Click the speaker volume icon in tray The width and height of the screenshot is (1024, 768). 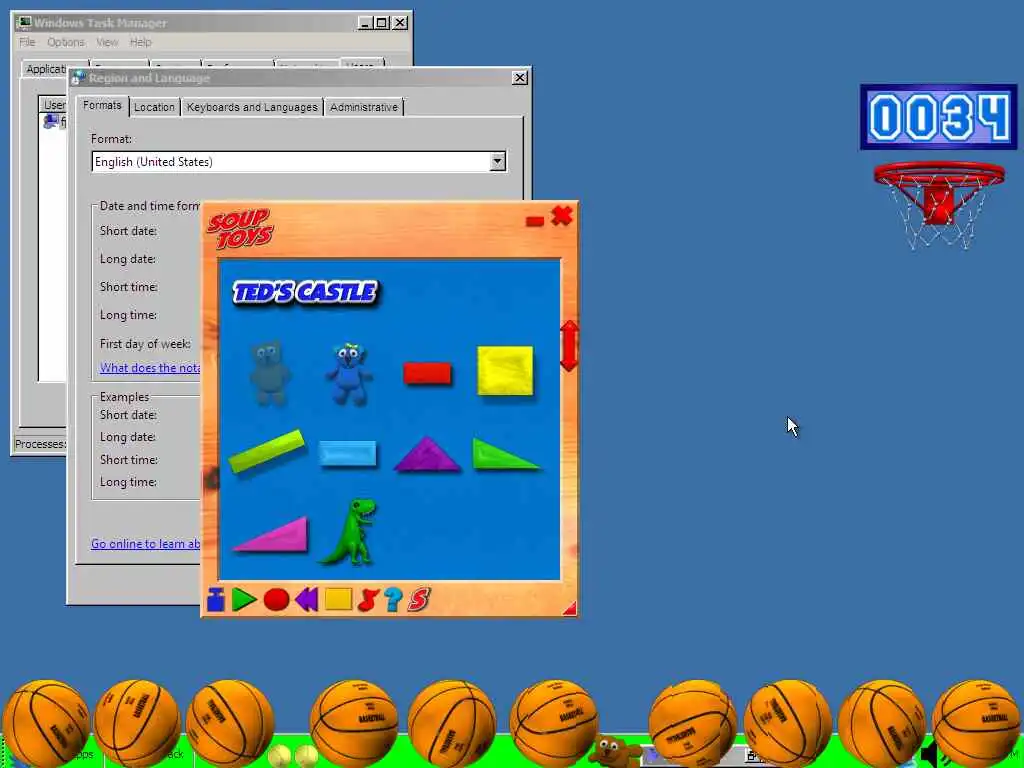pos(930,755)
